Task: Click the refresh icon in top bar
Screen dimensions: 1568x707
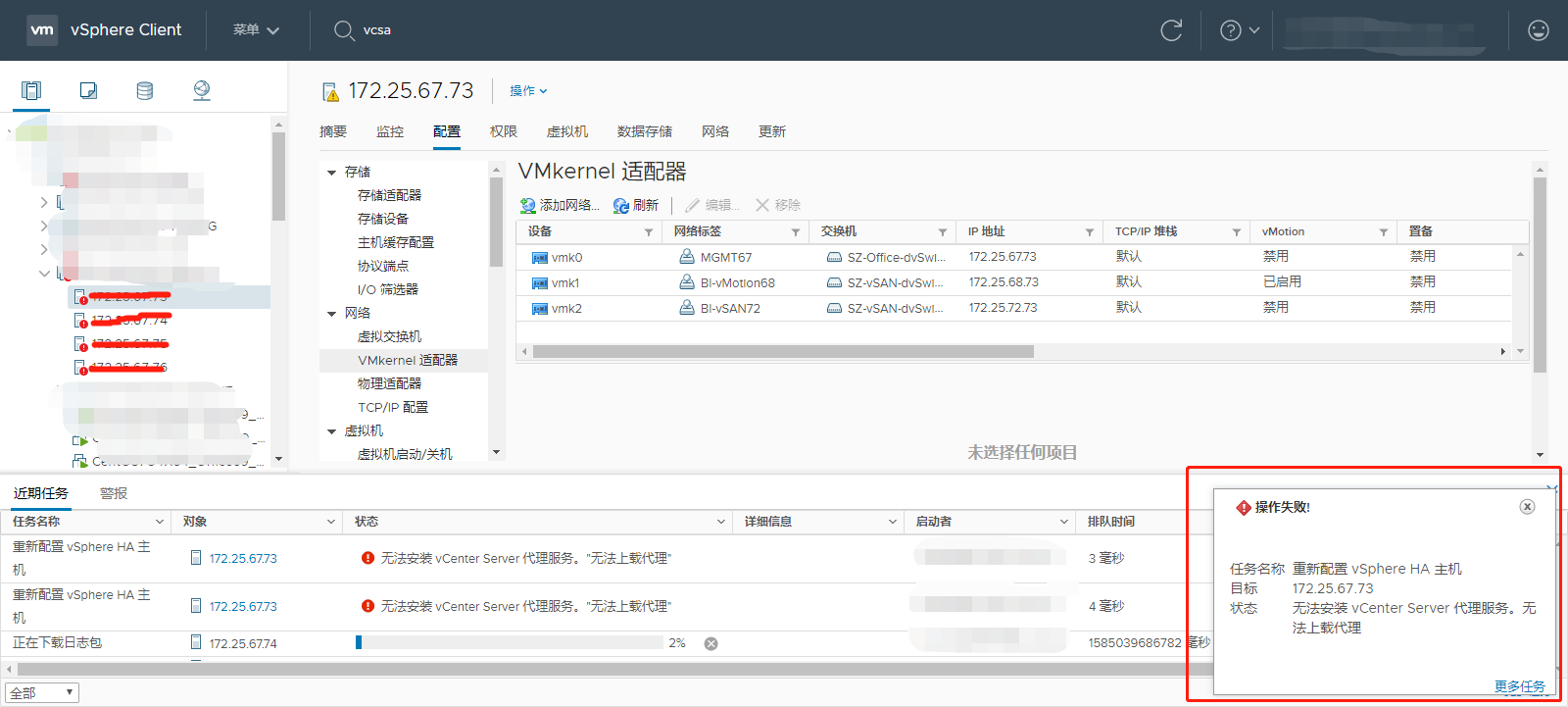Action: point(1171,30)
